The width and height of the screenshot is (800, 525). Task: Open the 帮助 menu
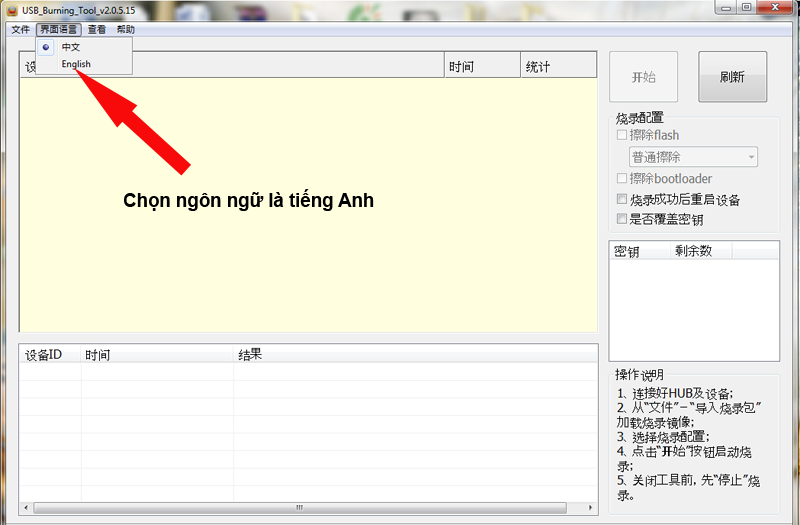point(125,30)
